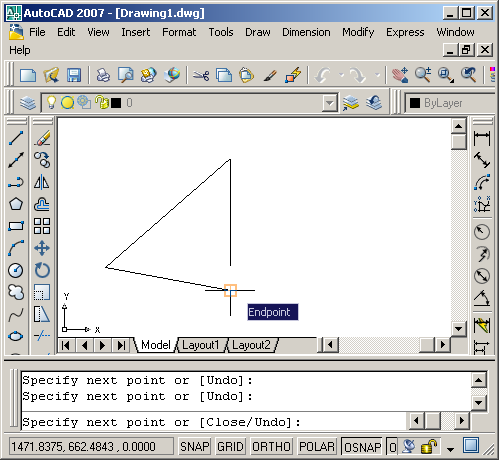This screenshot has height=460, width=499.
Task: Toggle freeze sun icon for layer 0
Action: (67, 102)
